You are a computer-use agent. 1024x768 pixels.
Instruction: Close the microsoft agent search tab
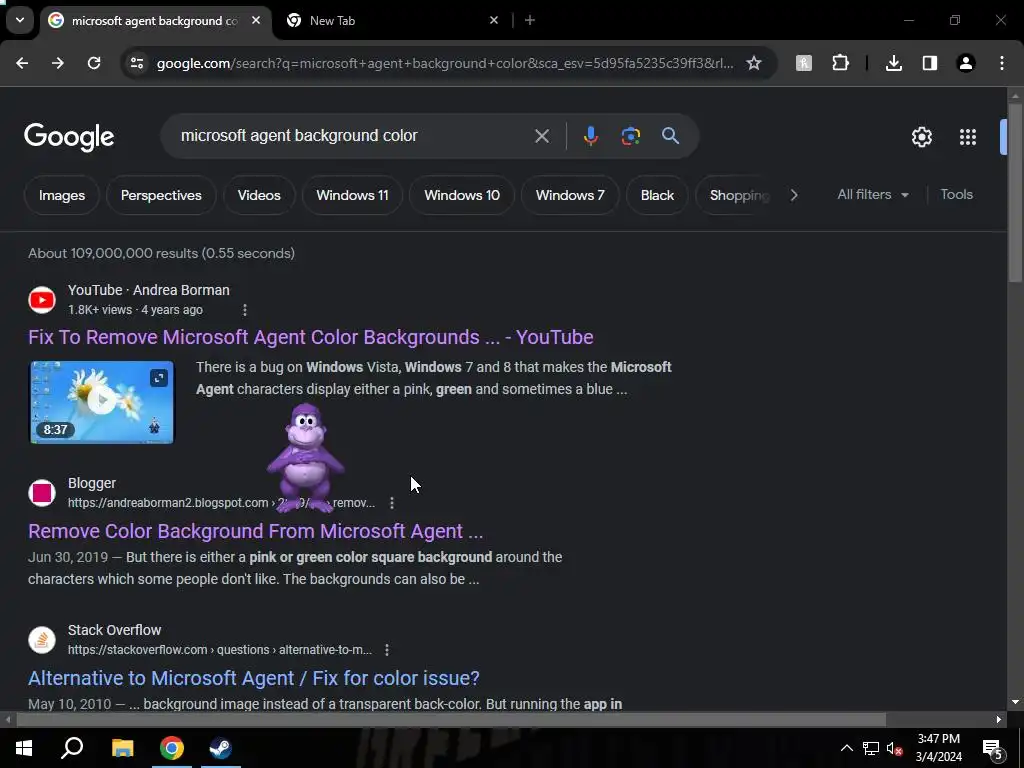256,21
